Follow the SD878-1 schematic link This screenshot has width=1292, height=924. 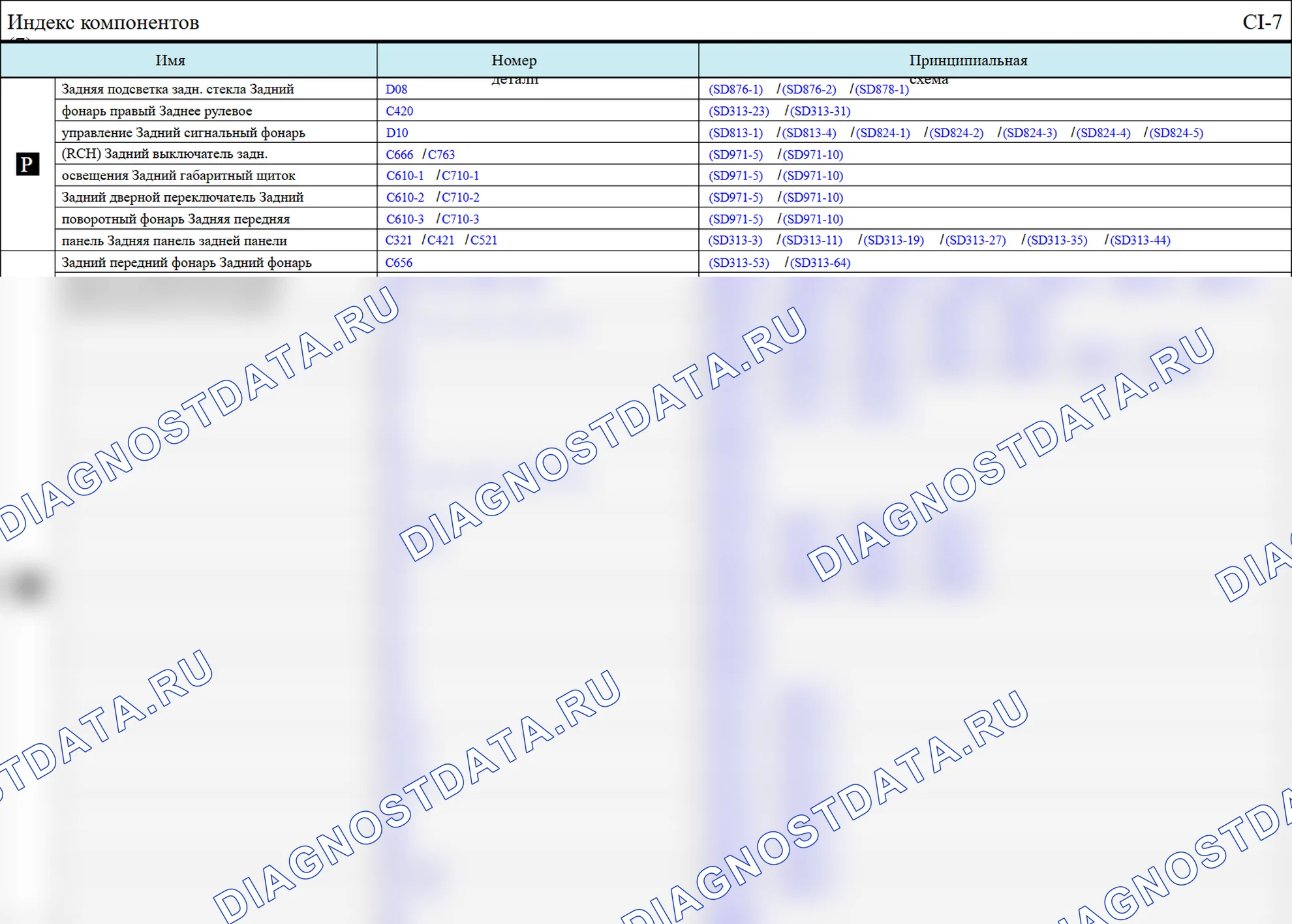pos(882,89)
